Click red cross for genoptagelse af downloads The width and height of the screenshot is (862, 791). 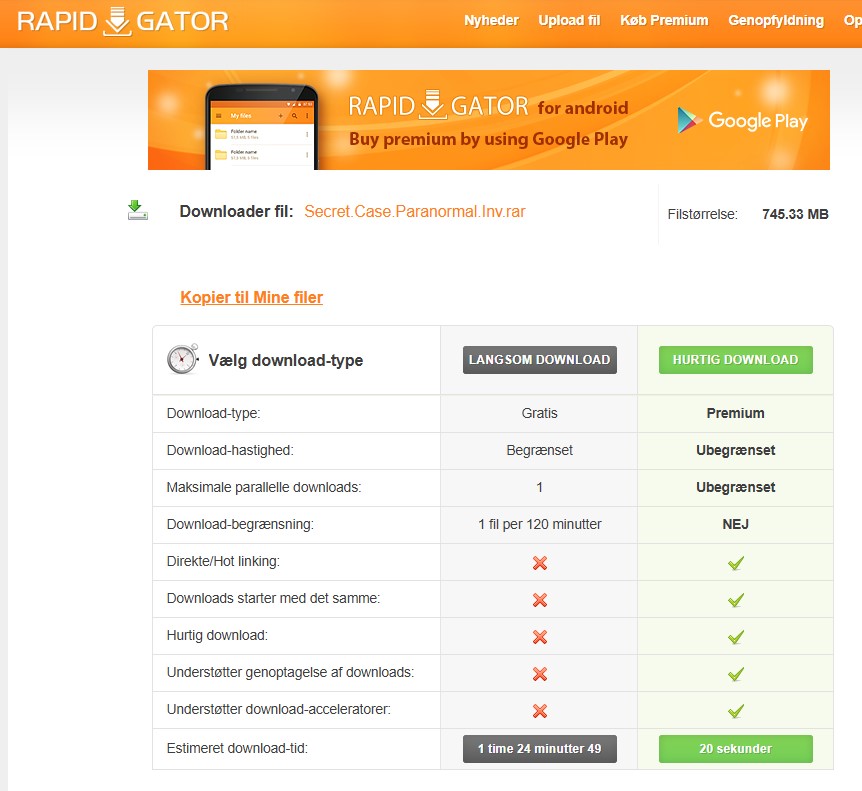540,674
